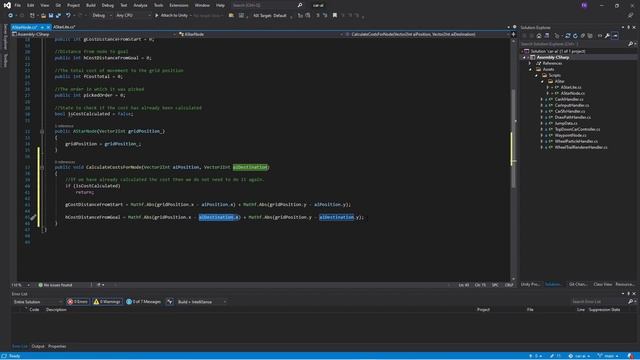Toggle Preview Selected Items in Solution Explorer
The image size is (640, 360).
(x=615, y=36)
